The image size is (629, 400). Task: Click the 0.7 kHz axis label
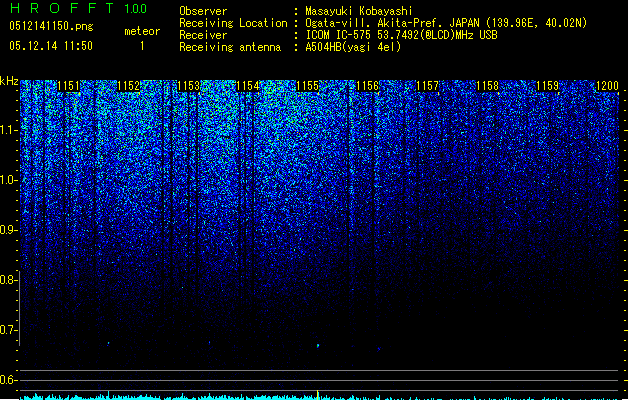click(9, 330)
